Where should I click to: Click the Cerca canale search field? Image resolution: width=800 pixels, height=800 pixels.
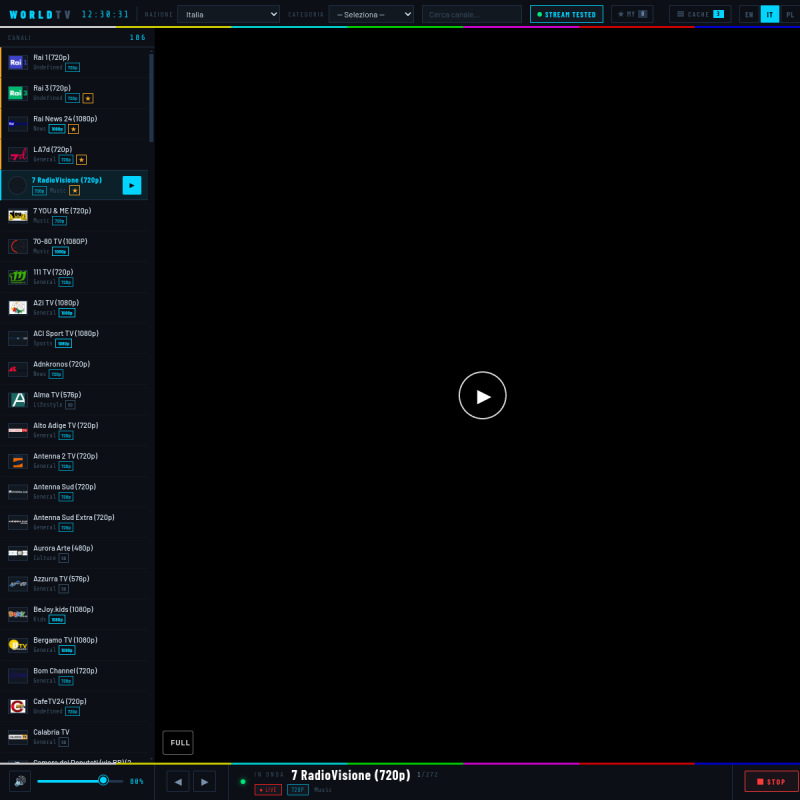click(x=472, y=14)
